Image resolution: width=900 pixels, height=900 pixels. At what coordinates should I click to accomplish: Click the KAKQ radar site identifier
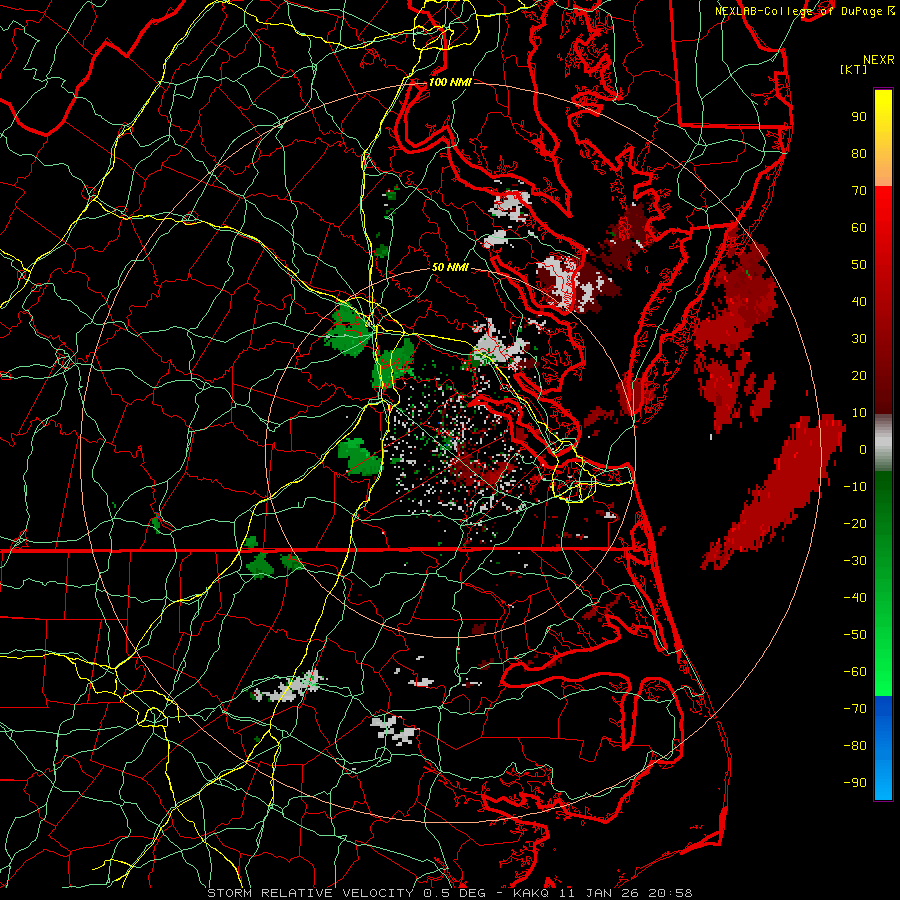[533, 893]
